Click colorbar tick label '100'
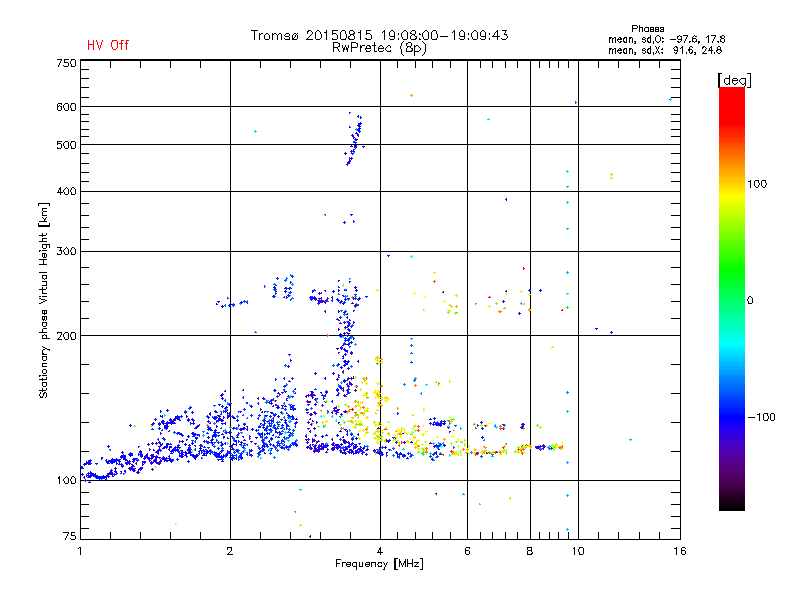The height and width of the screenshot is (600, 800). click(x=757, y=184)
